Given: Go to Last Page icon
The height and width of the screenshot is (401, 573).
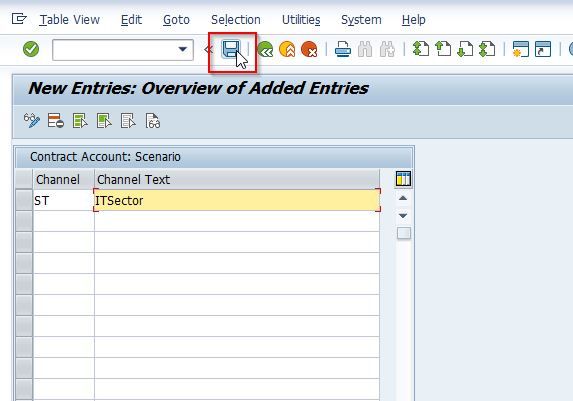Looking at the screenshot, I should (x=487, y=49).
